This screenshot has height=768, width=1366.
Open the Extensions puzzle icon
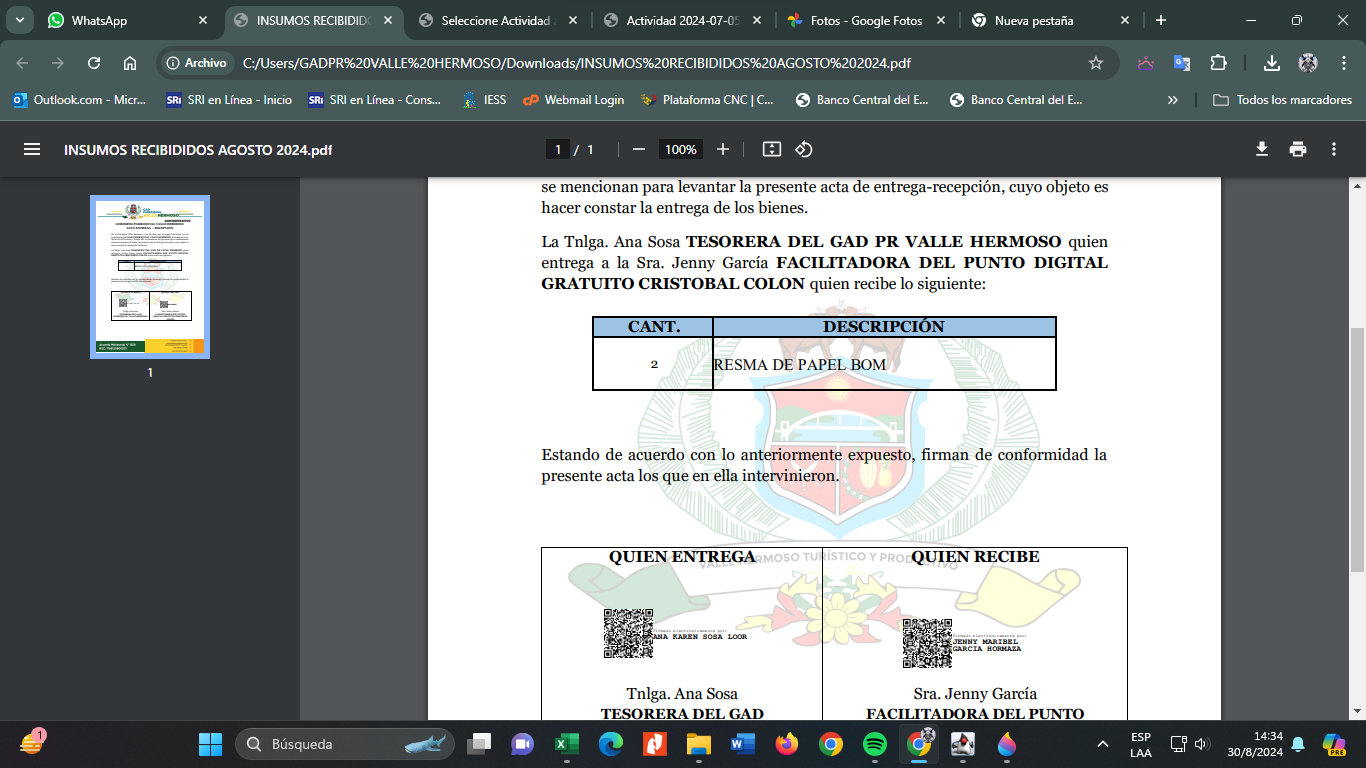pyautogui.click(x=1218, y=63)
